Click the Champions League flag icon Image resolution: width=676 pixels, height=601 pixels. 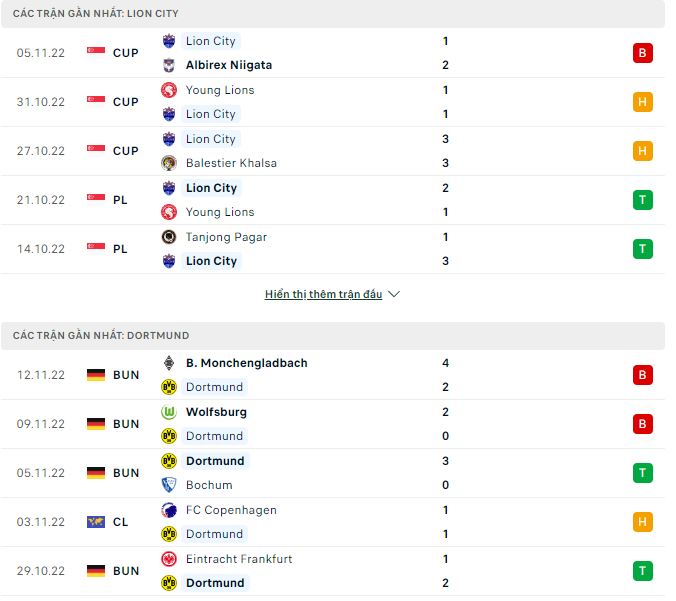96,522
